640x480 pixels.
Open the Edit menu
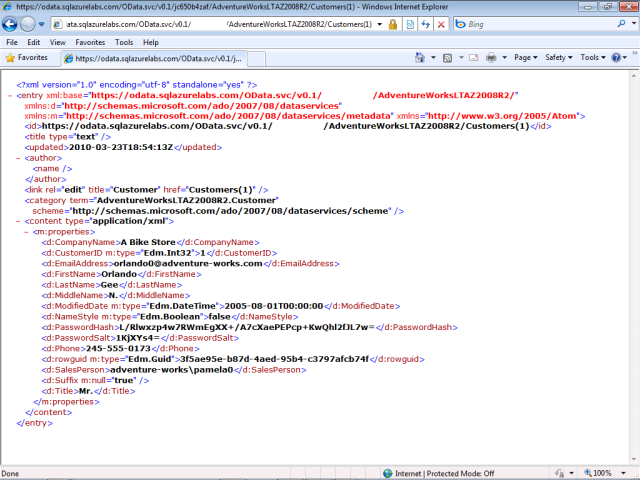33,42
